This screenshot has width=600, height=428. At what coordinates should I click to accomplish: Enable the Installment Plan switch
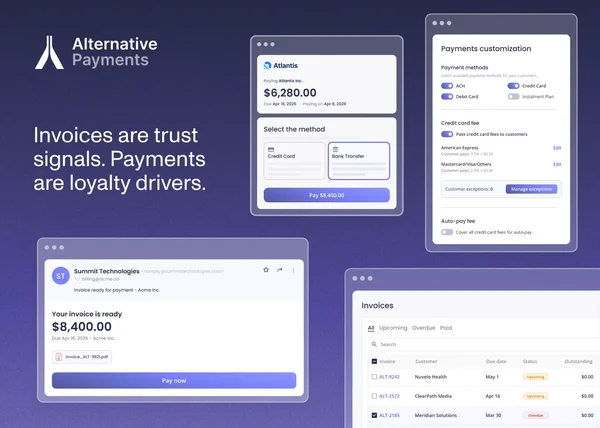(x=514, y=96)
